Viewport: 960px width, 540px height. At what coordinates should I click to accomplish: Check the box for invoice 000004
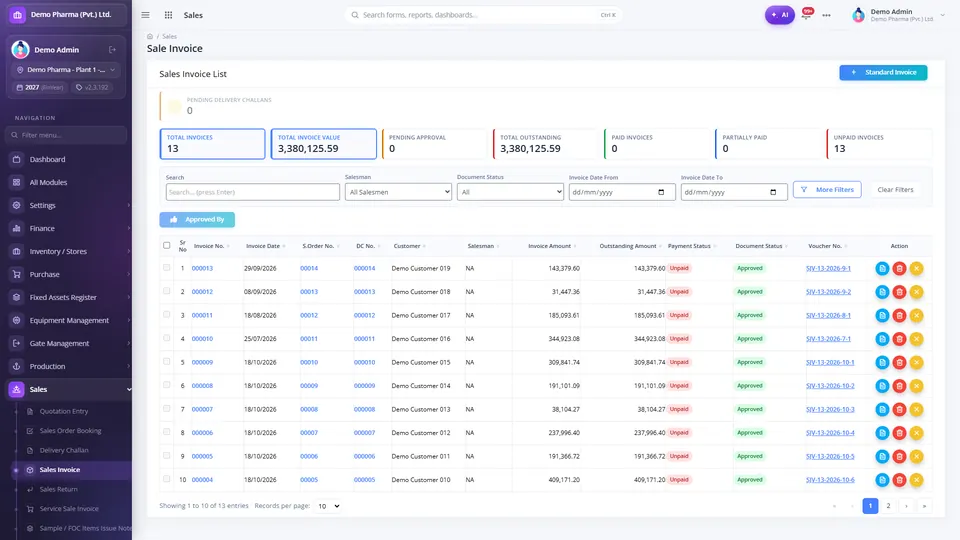167,479
